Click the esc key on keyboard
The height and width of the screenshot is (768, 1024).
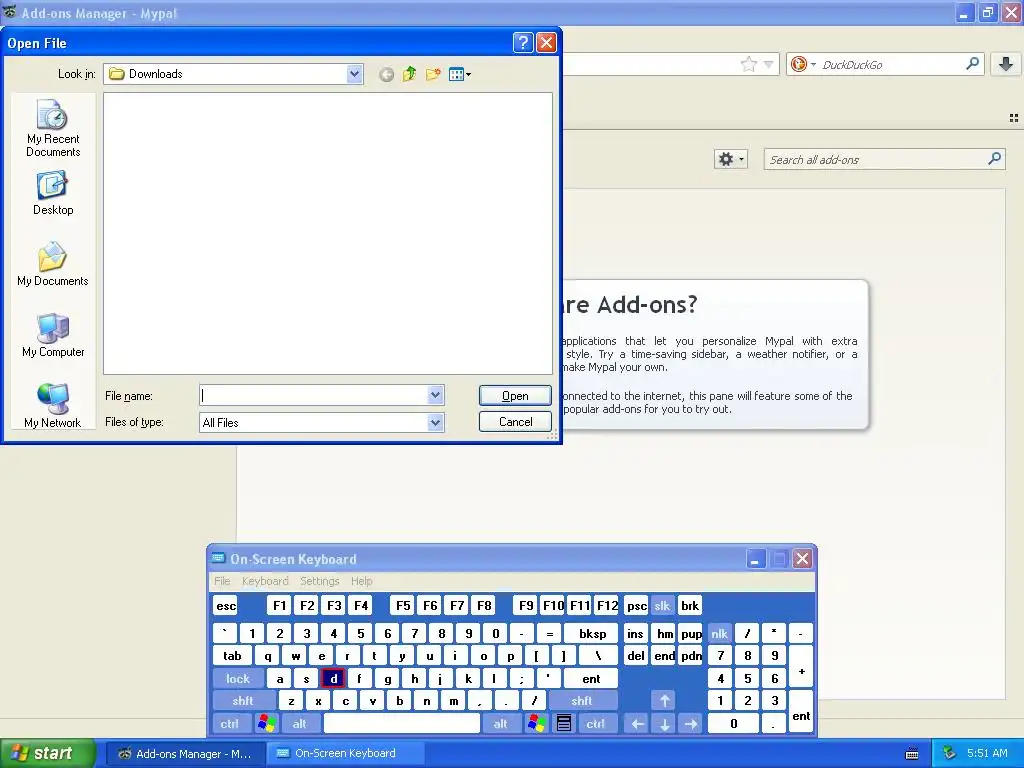coord(226,605)
